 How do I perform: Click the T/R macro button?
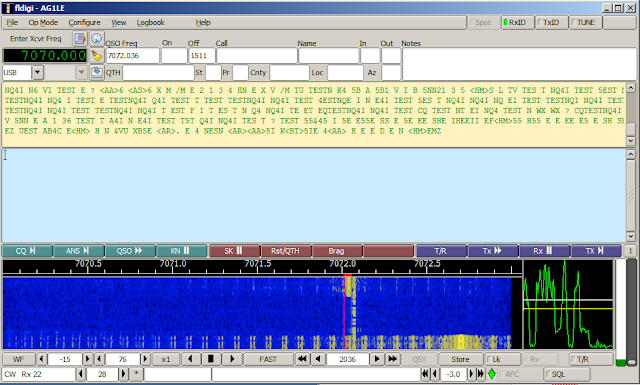[x=441, y=251]
